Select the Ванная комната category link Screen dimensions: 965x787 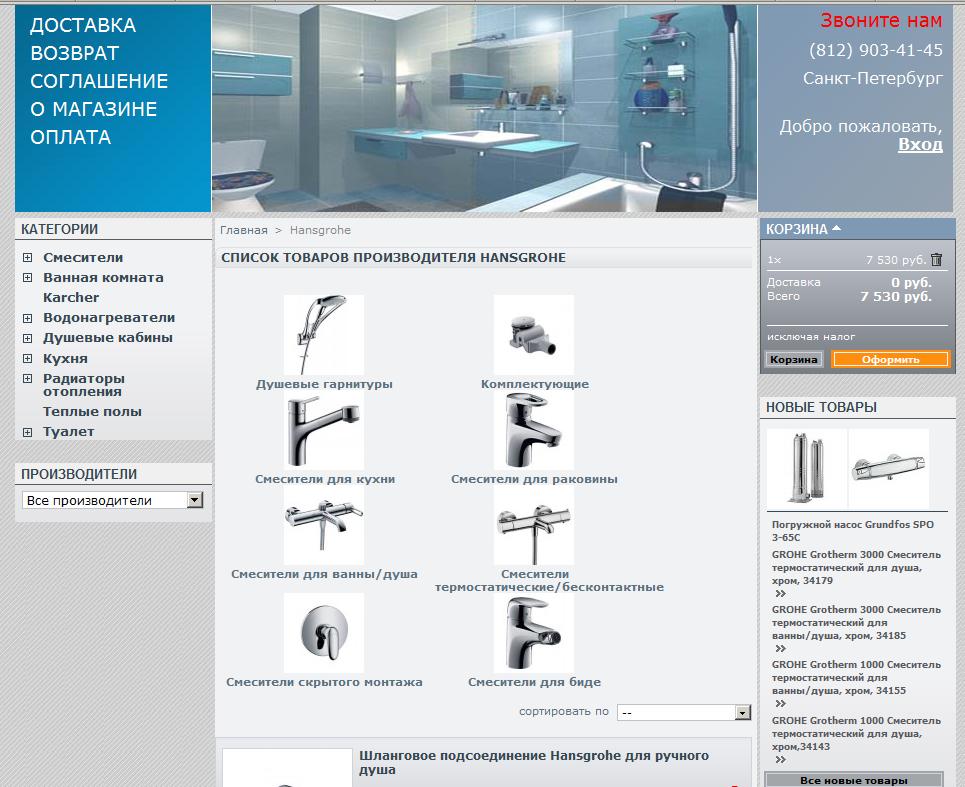point(103,278)
